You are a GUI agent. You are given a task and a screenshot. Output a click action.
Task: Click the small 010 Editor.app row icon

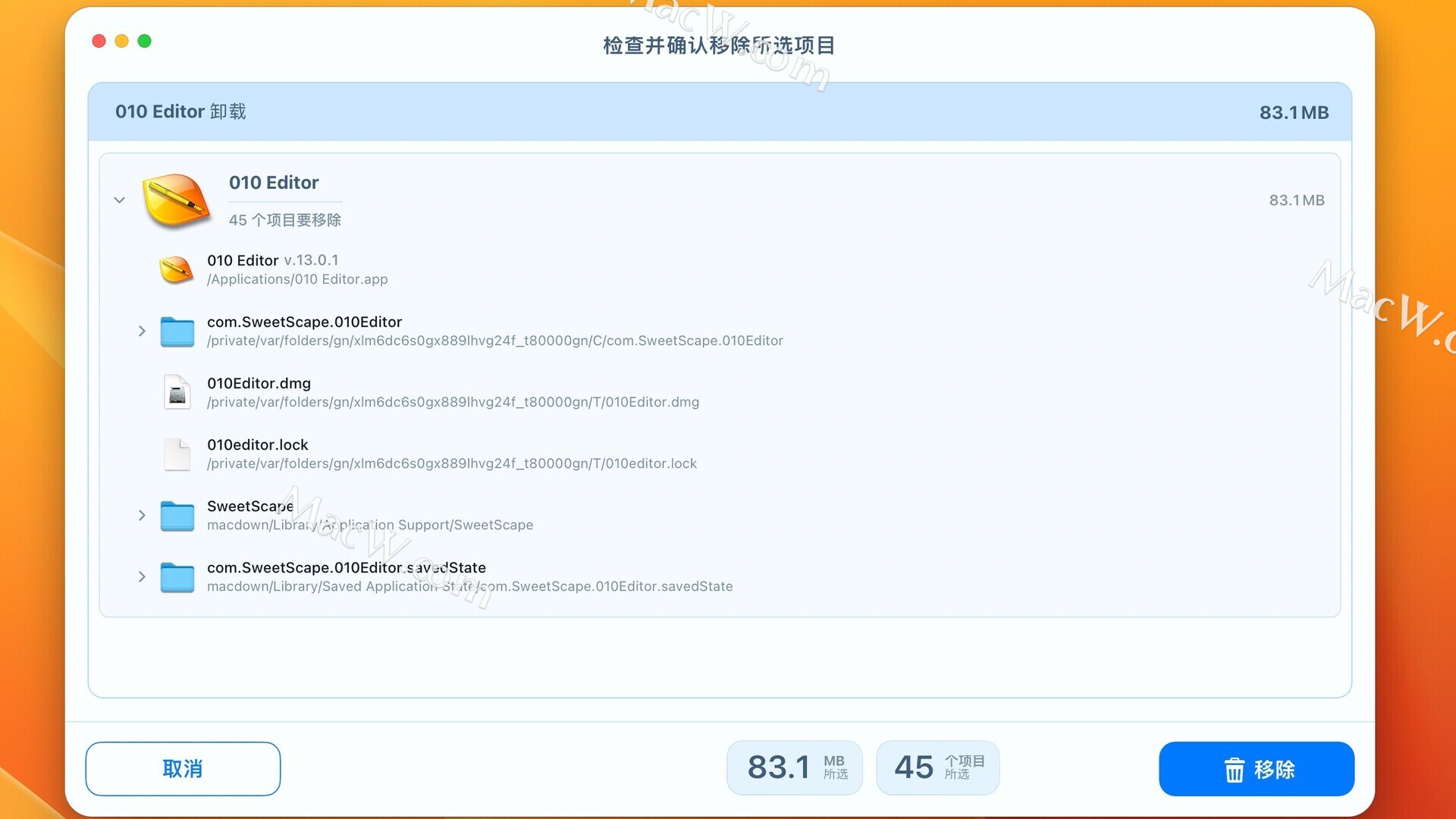tap(177, 270)
